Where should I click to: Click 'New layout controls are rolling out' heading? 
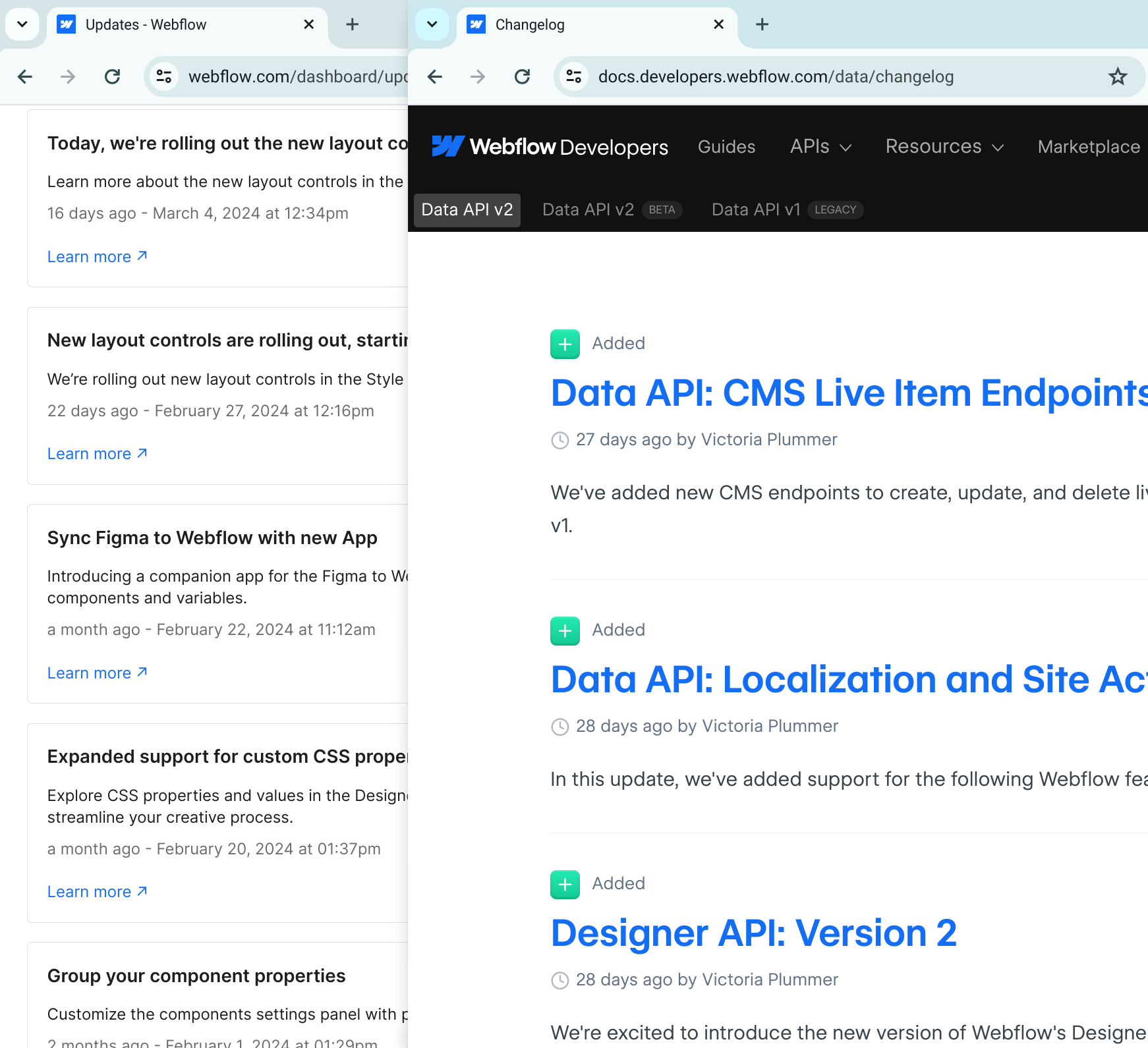point(227,341)
